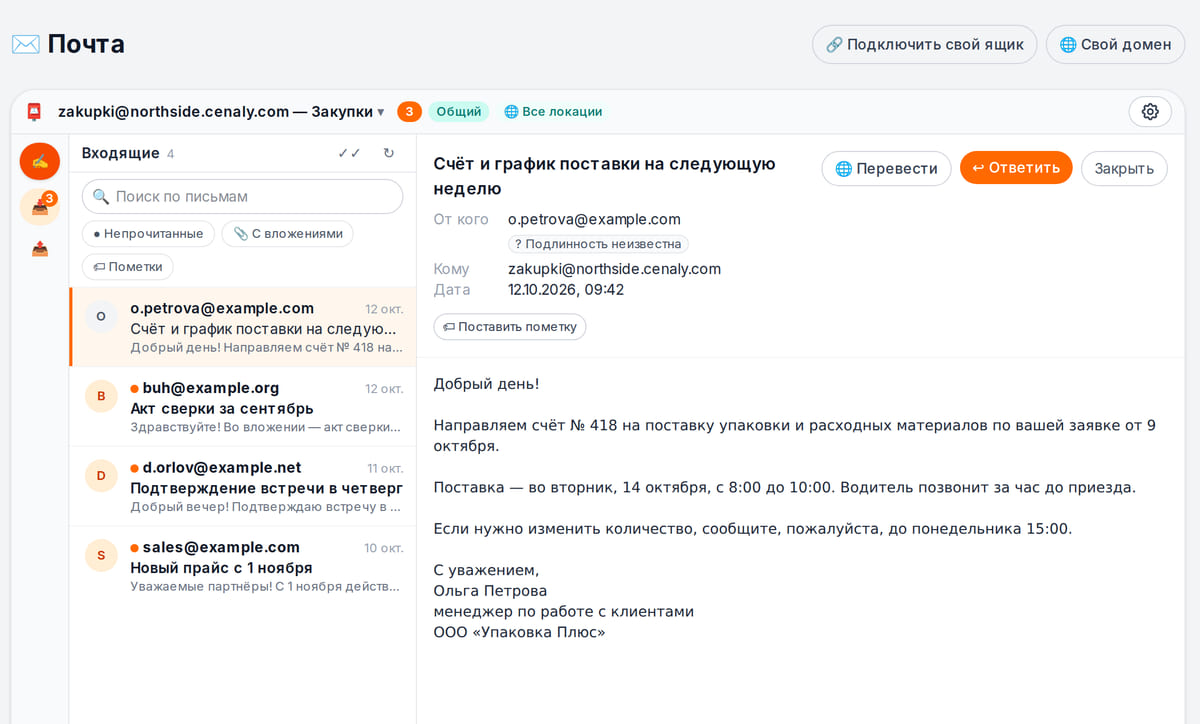Screen dimensions: 1200x724
Task: Reply using the Ответить button
Action: (1016, 168)
